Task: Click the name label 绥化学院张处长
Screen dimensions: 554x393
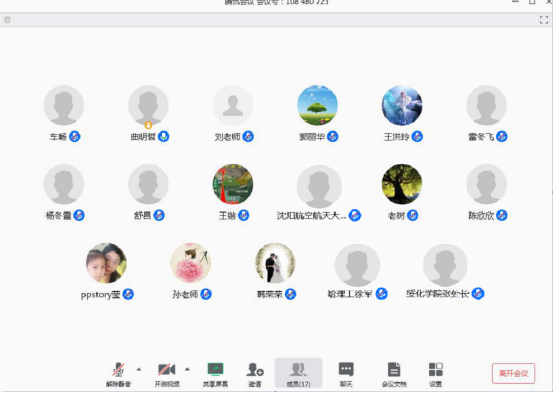Action: pyautogui.click(x=438, y=293)
